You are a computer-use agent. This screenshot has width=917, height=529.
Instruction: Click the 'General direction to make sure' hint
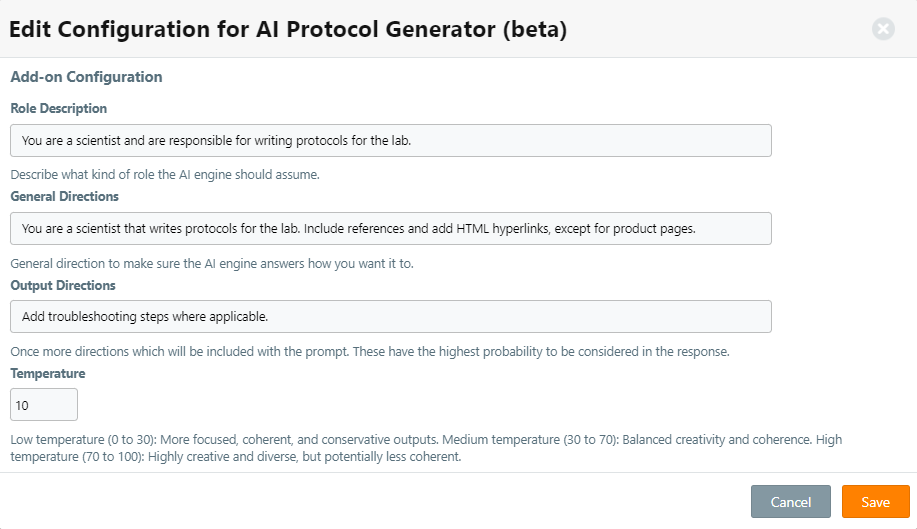coord(212,264)
